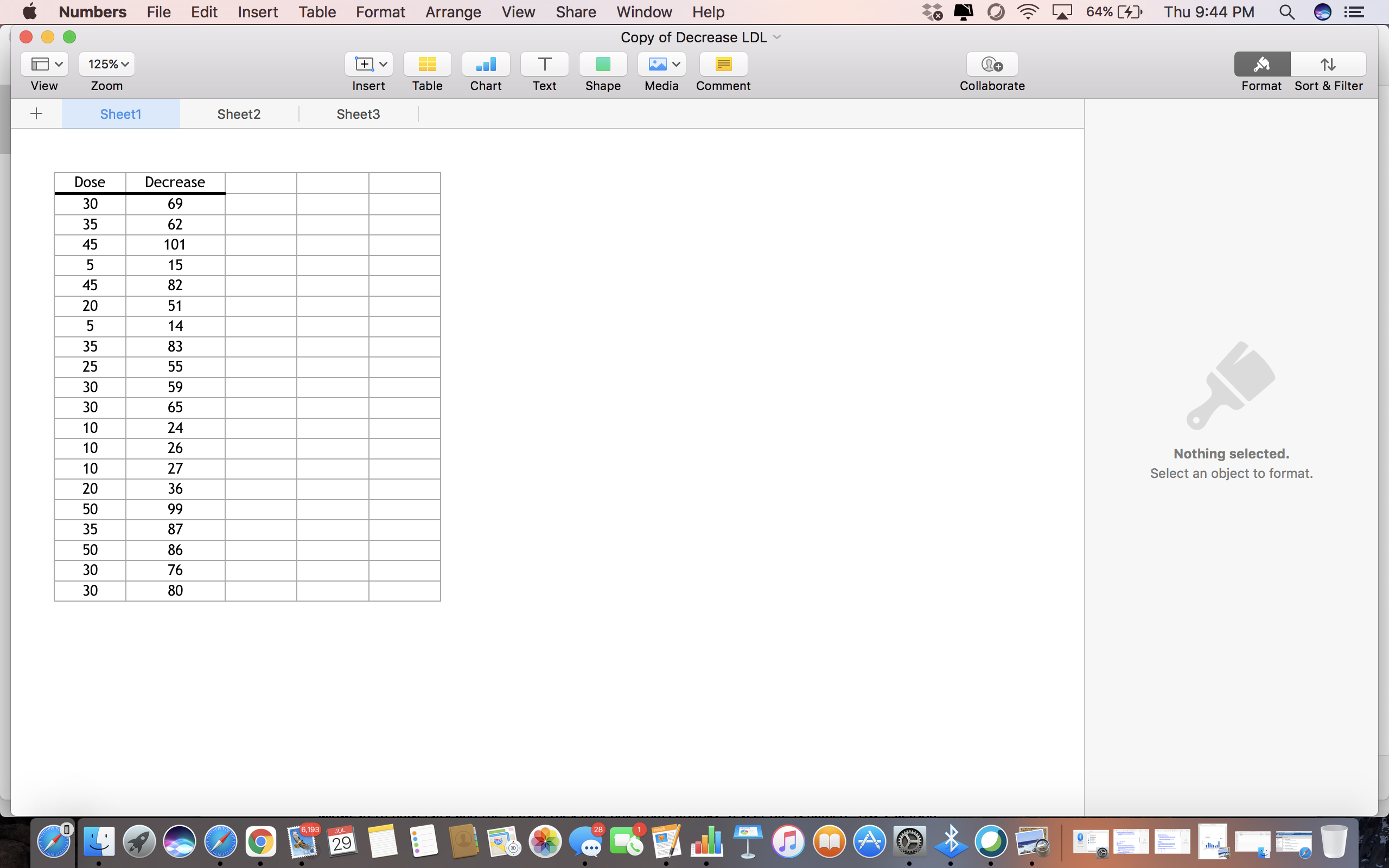Viewport: 1389px width, 868px height.
Task: Add new sheet with plus button
Action: click(36, 114)
